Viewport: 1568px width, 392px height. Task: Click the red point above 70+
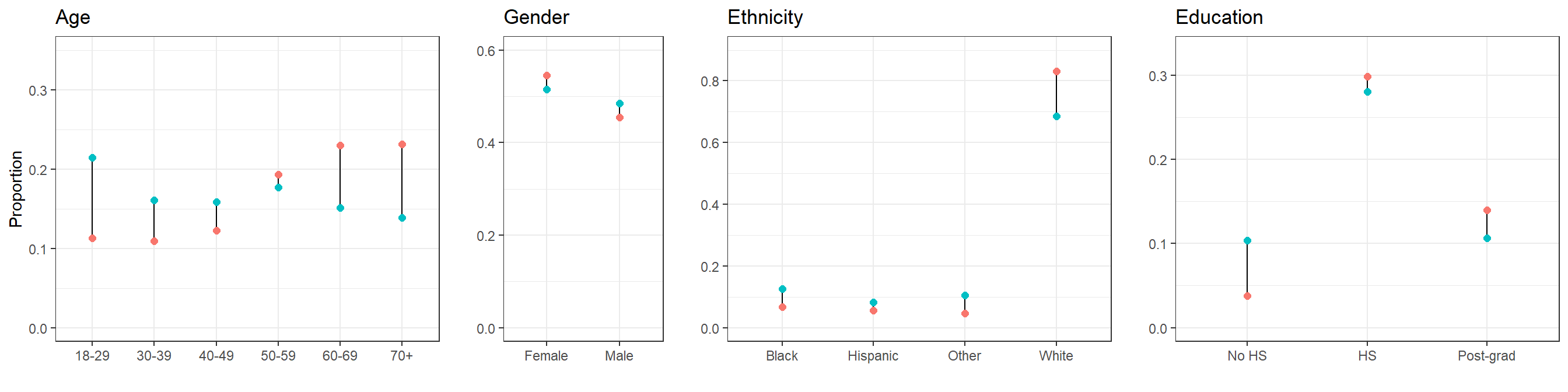point(402,145)
